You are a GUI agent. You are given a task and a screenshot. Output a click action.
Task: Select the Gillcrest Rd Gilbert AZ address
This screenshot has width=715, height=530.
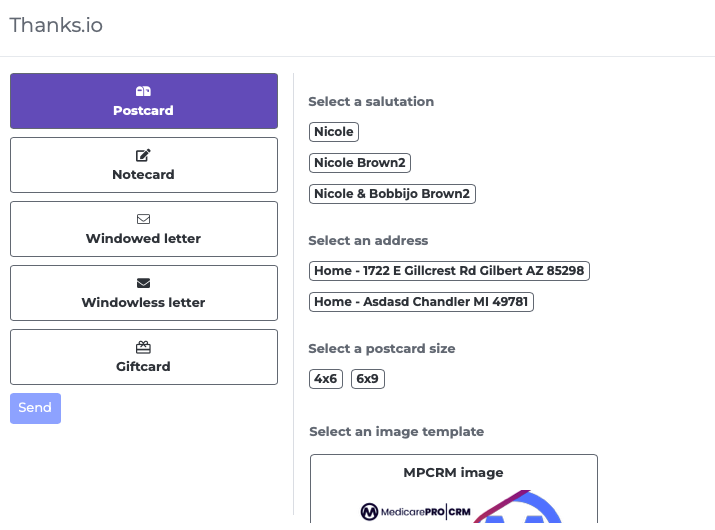pos(449,271)
